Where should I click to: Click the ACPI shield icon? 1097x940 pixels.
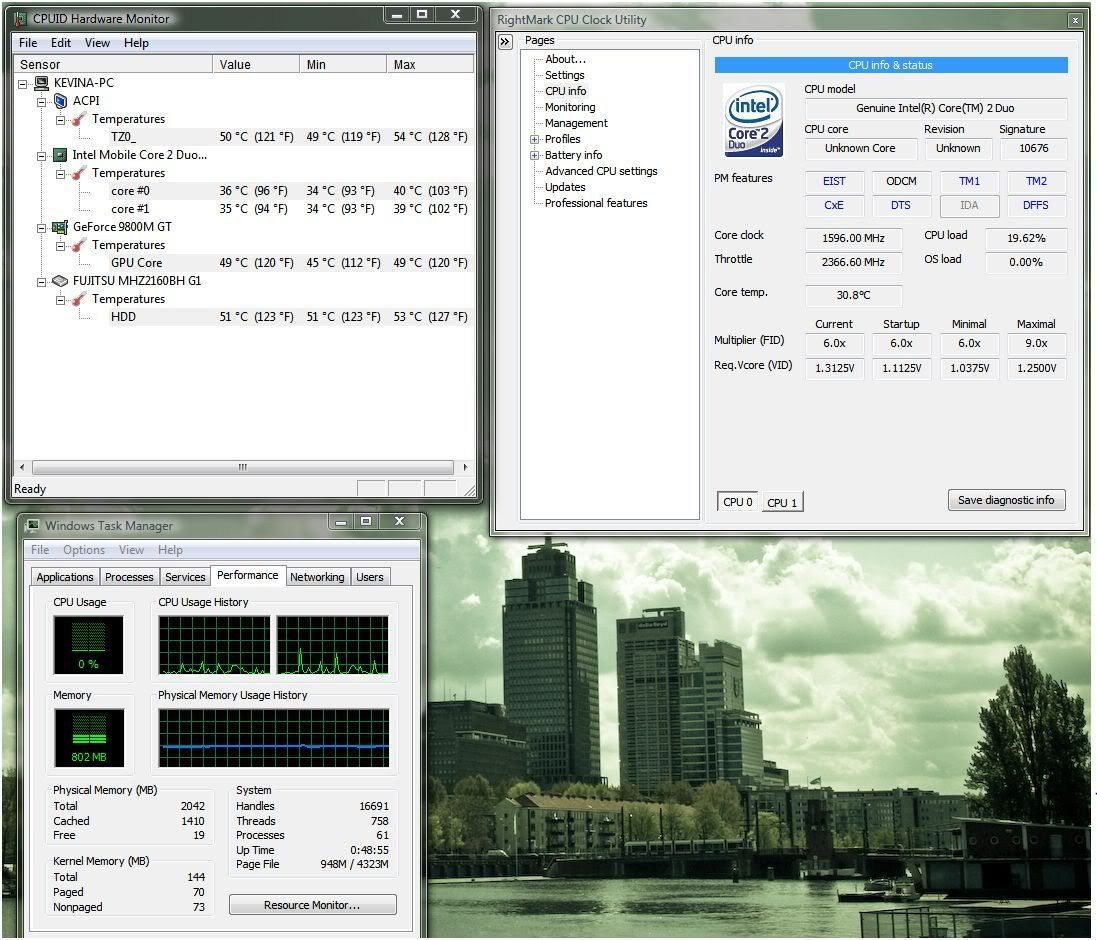60,101
